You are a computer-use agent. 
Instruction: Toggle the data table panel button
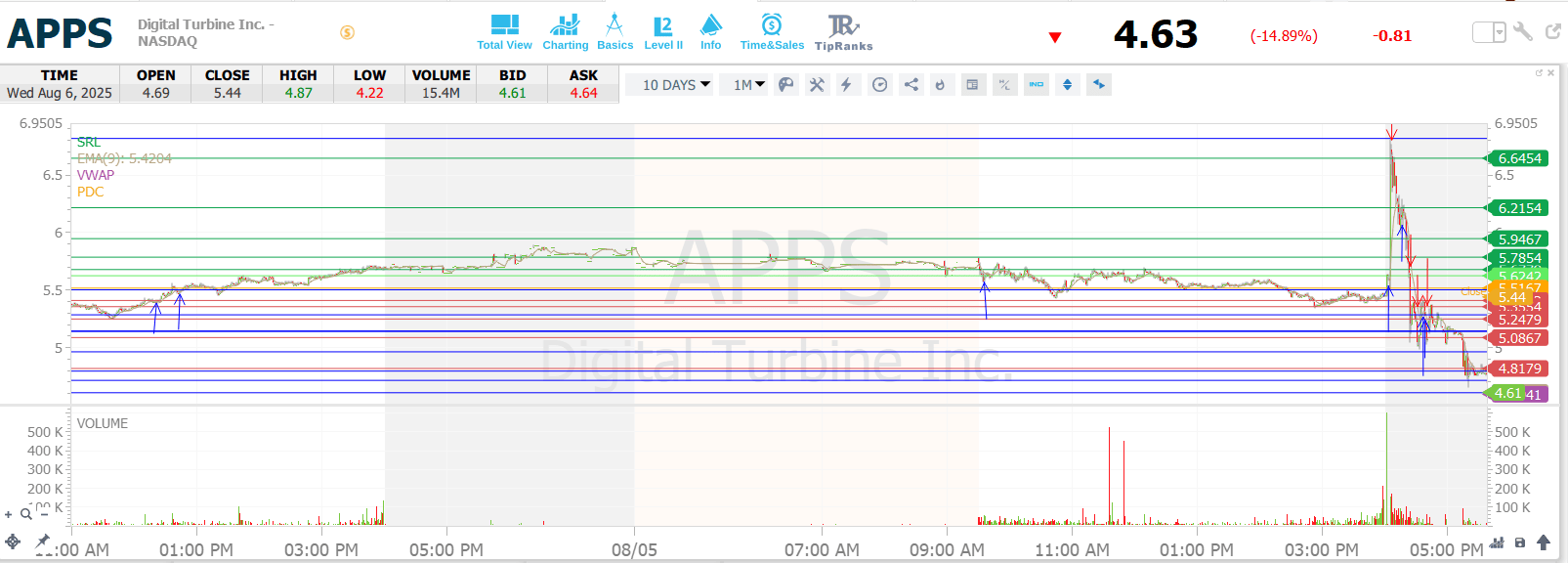(972, 85)
